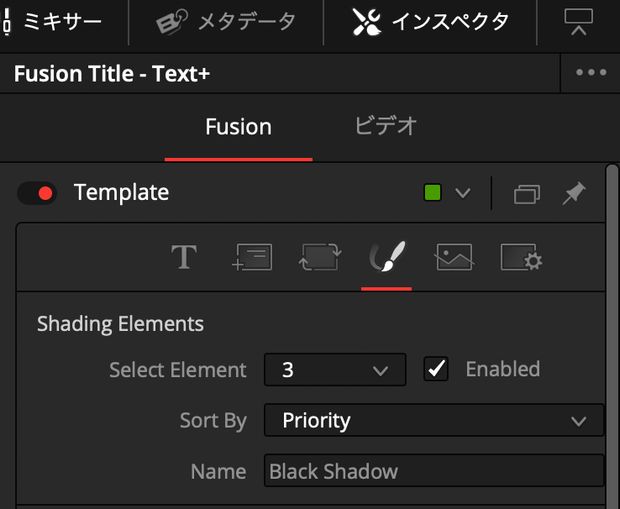Open the Image tab icon
620x509 pixels.
[454, 257]
